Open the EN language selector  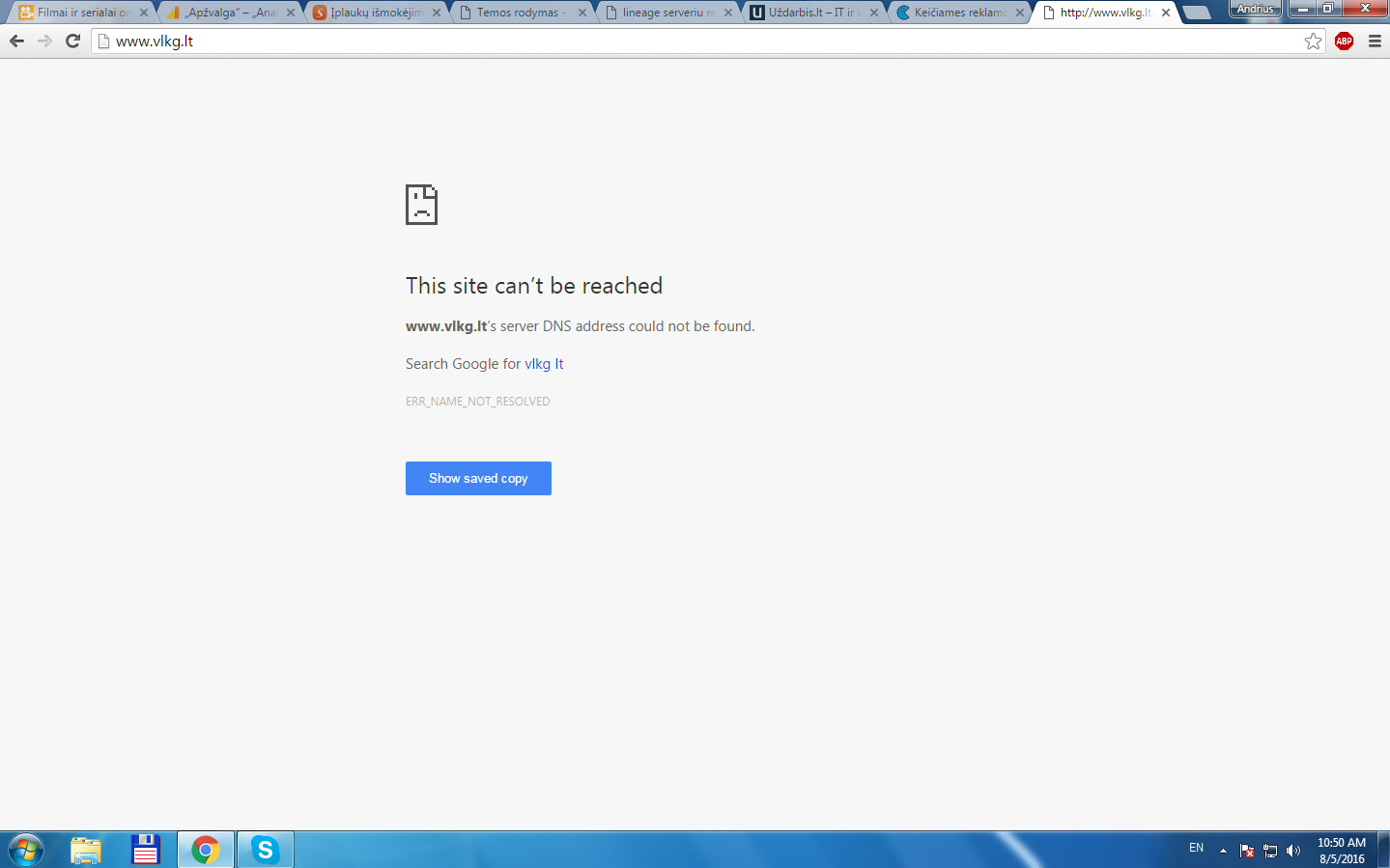point(1196,848)
